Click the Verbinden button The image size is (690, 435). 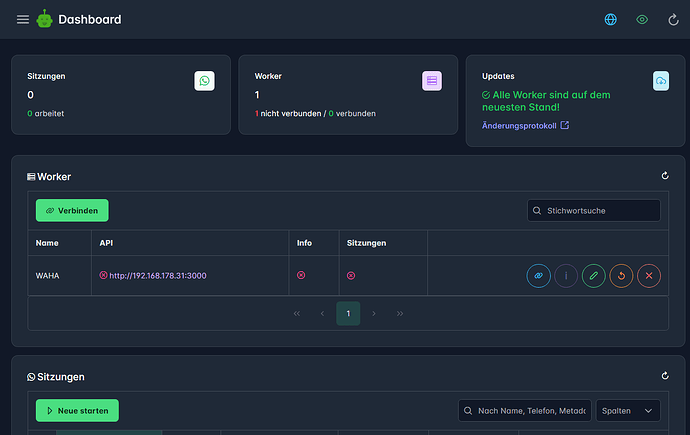(72, 211)
